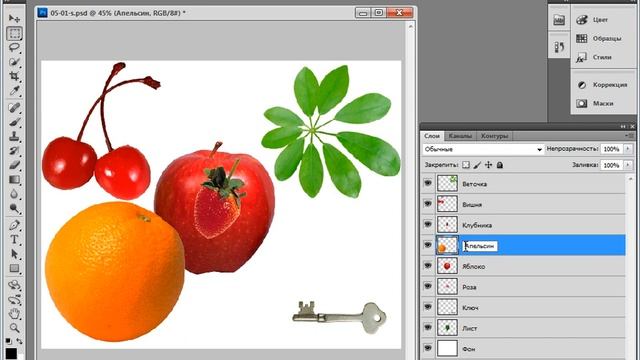Select the Роза layer by name
Screen dimensions: 640x360
469,287
